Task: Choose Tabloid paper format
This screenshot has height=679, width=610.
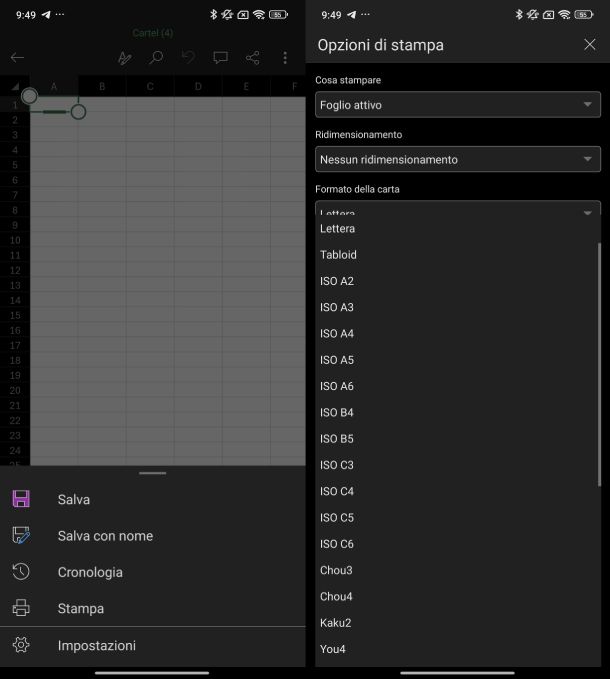Action: coord(458,255)
